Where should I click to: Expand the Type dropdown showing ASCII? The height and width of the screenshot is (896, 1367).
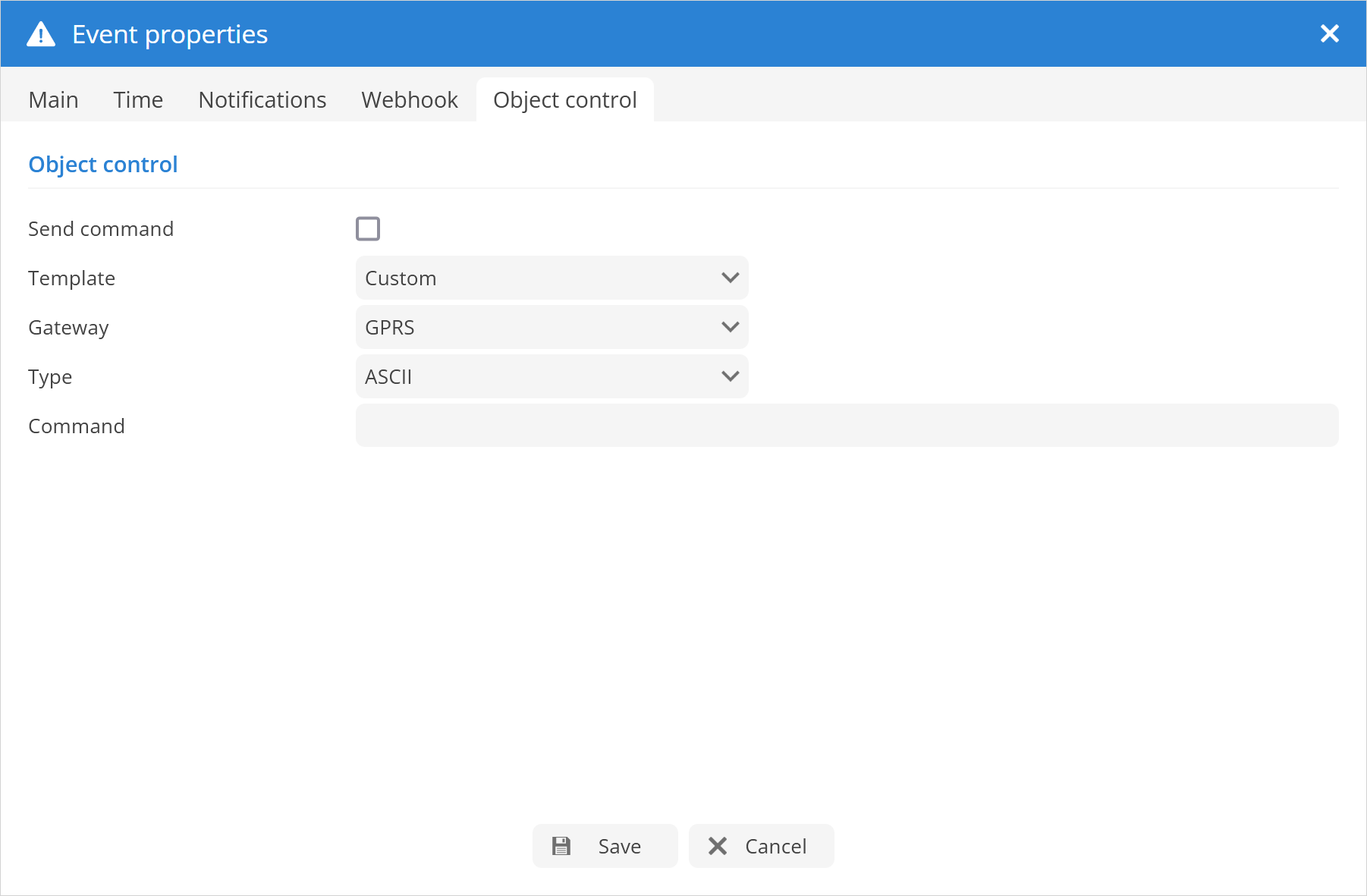pyautogui.click(x=552, y=376)
